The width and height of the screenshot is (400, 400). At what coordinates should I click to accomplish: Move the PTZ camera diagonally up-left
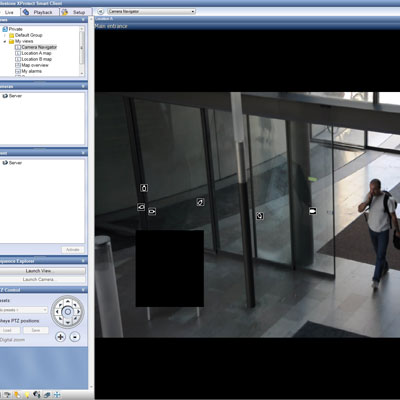click(x=60, y=305)
